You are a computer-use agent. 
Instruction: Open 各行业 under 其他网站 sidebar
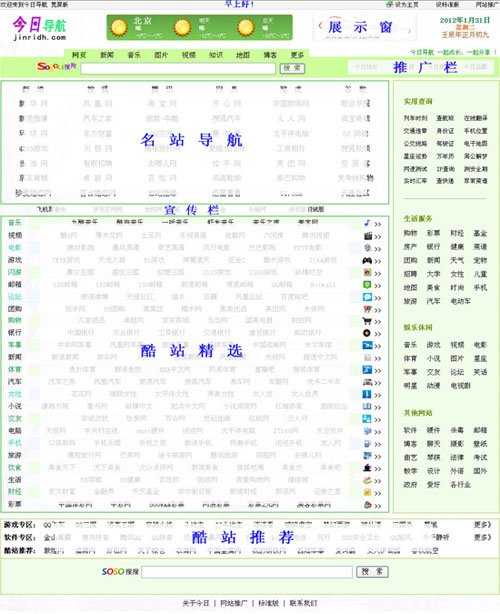click(x=460, y=485)
